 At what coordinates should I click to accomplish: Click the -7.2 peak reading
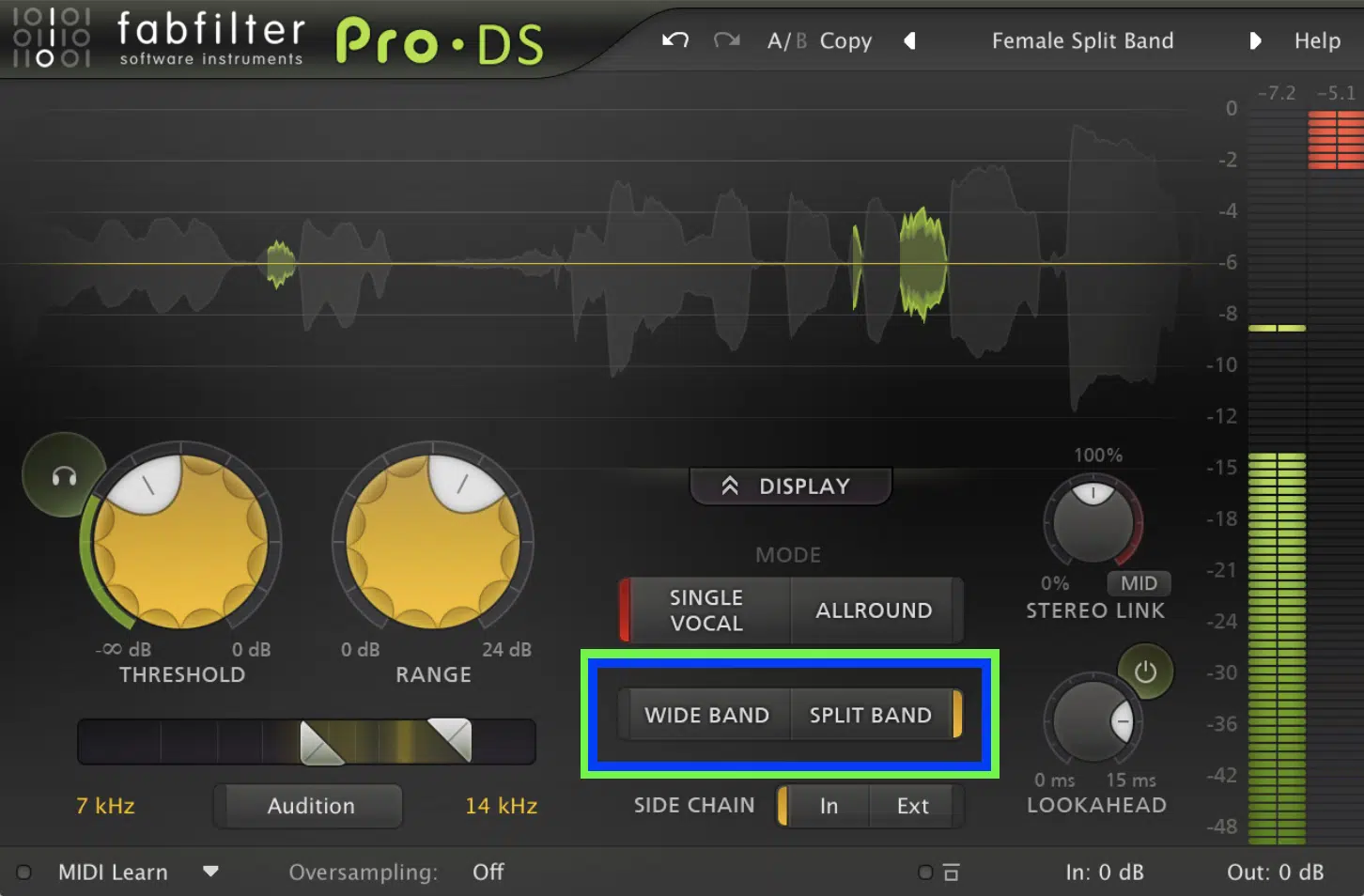[1277, 93]
